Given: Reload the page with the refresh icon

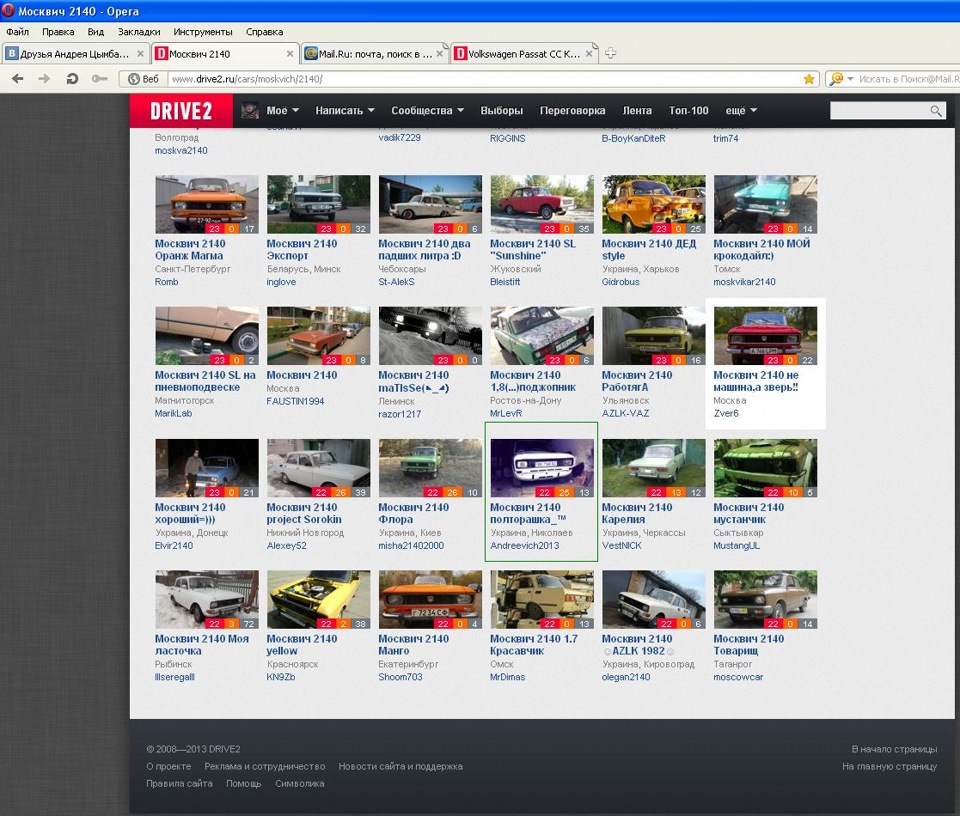Looking at the screenshot, I should 72,78.
